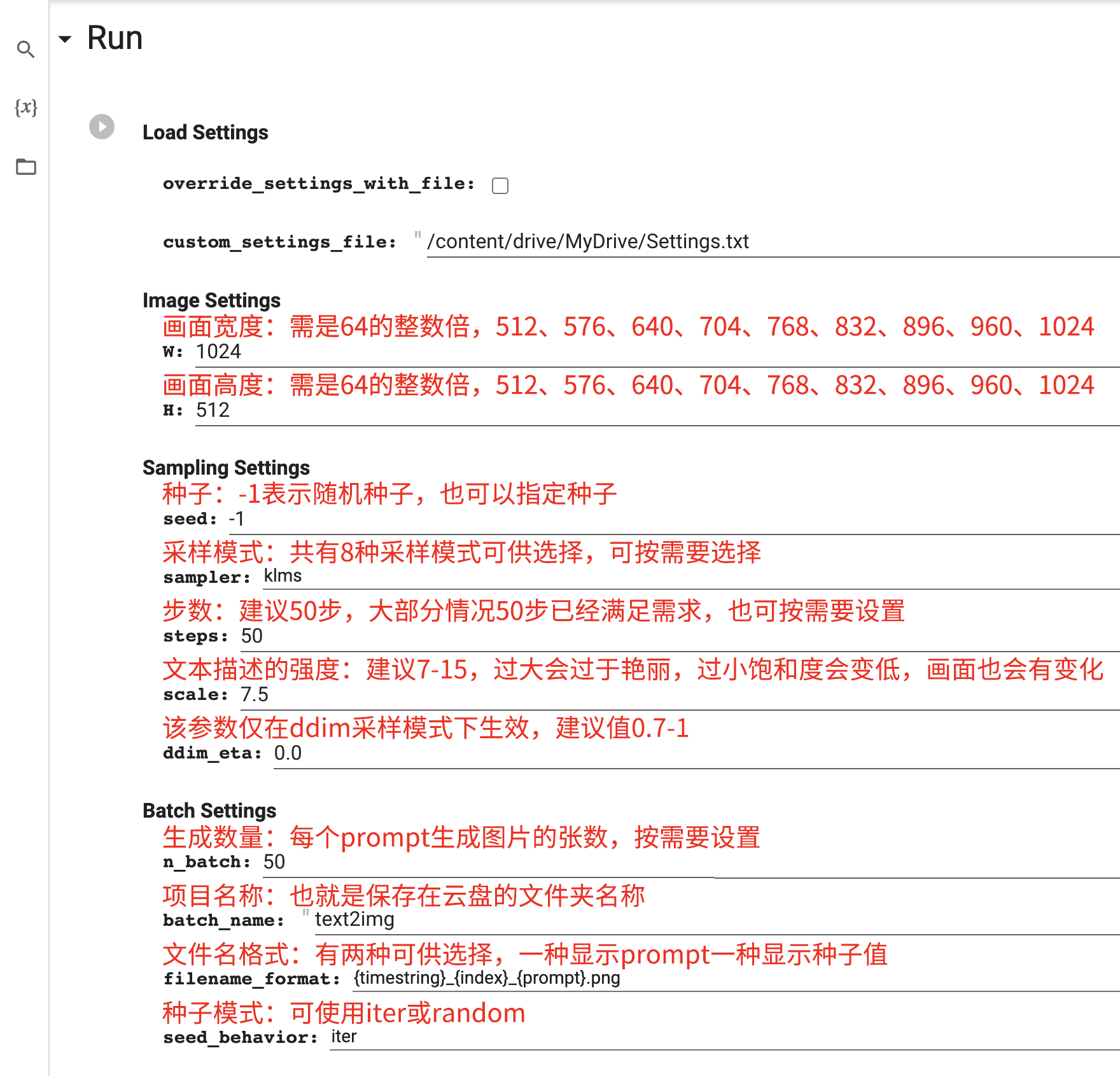Open the seed_behavior iter dropdown

(725, 1037)
